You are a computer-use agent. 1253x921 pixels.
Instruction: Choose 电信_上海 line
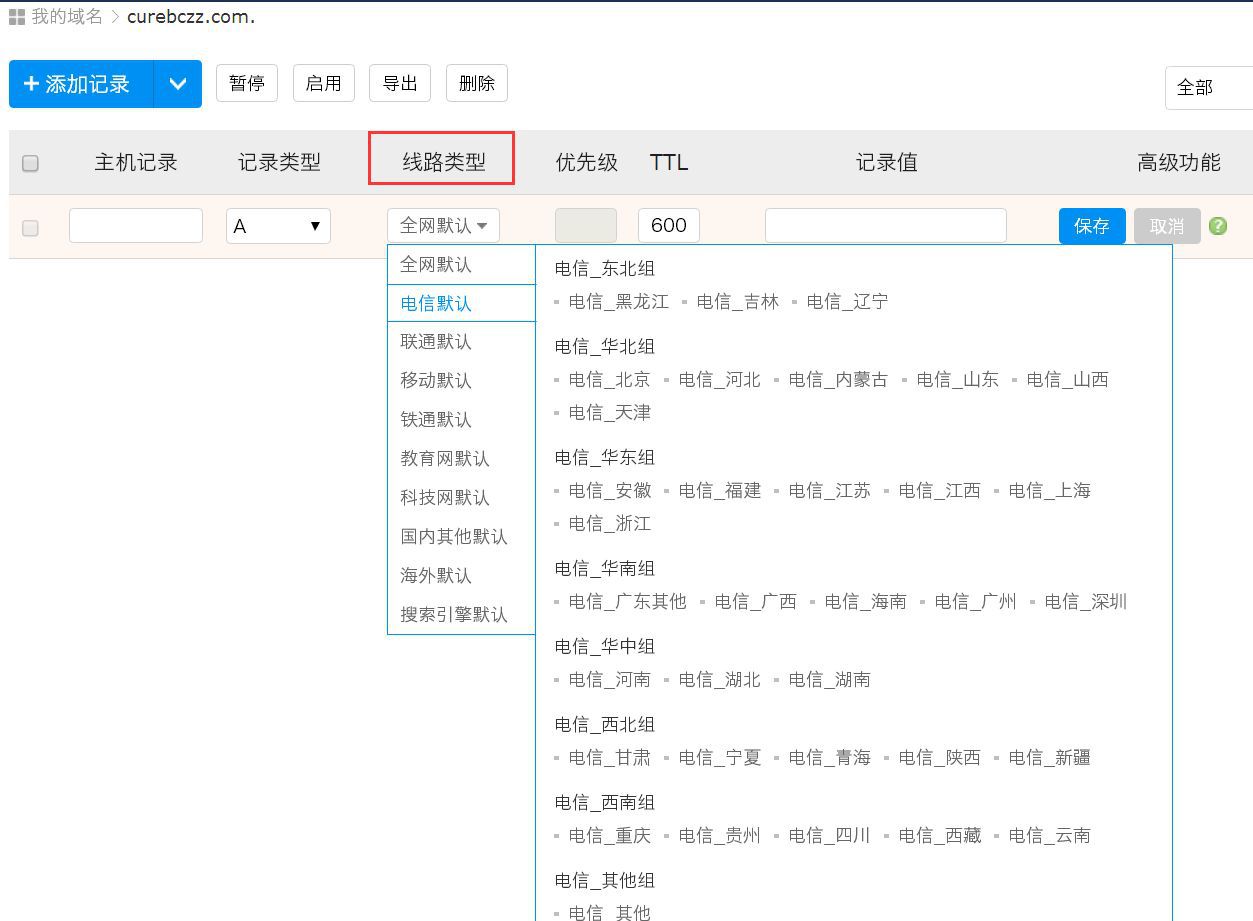point(1050,491)
